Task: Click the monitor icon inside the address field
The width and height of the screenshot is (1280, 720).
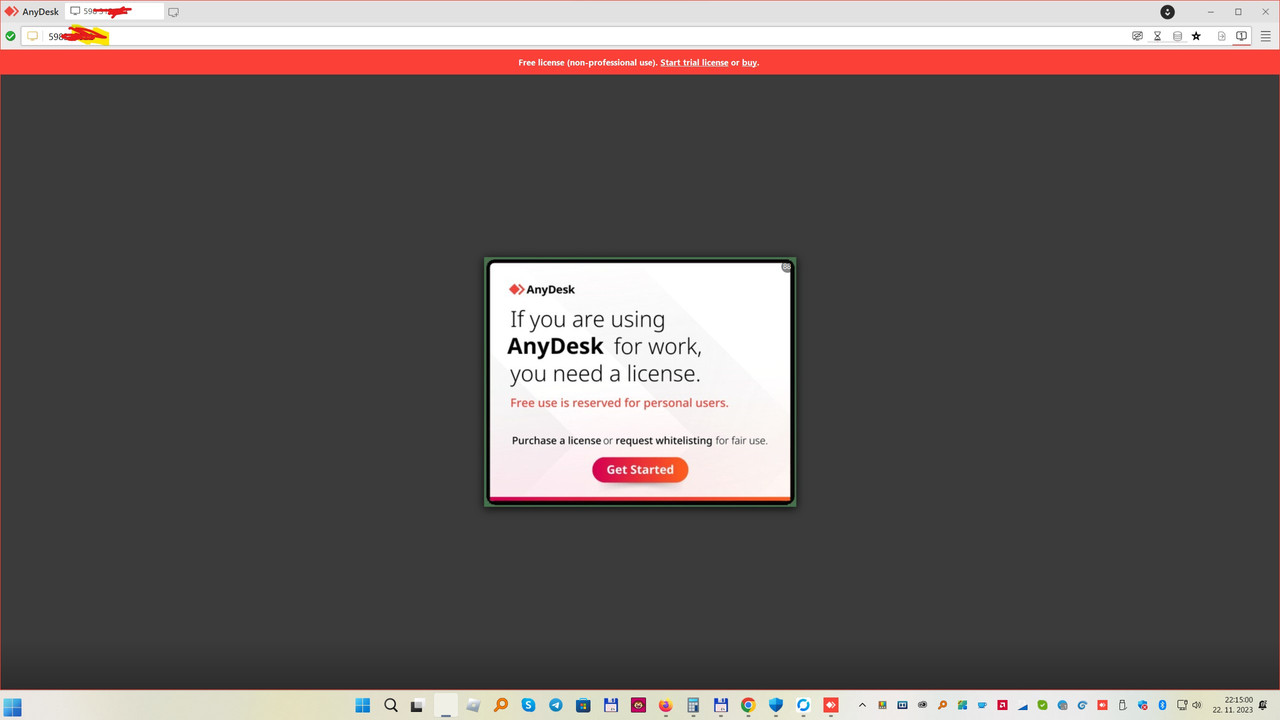Action: (x=33, y=36)
